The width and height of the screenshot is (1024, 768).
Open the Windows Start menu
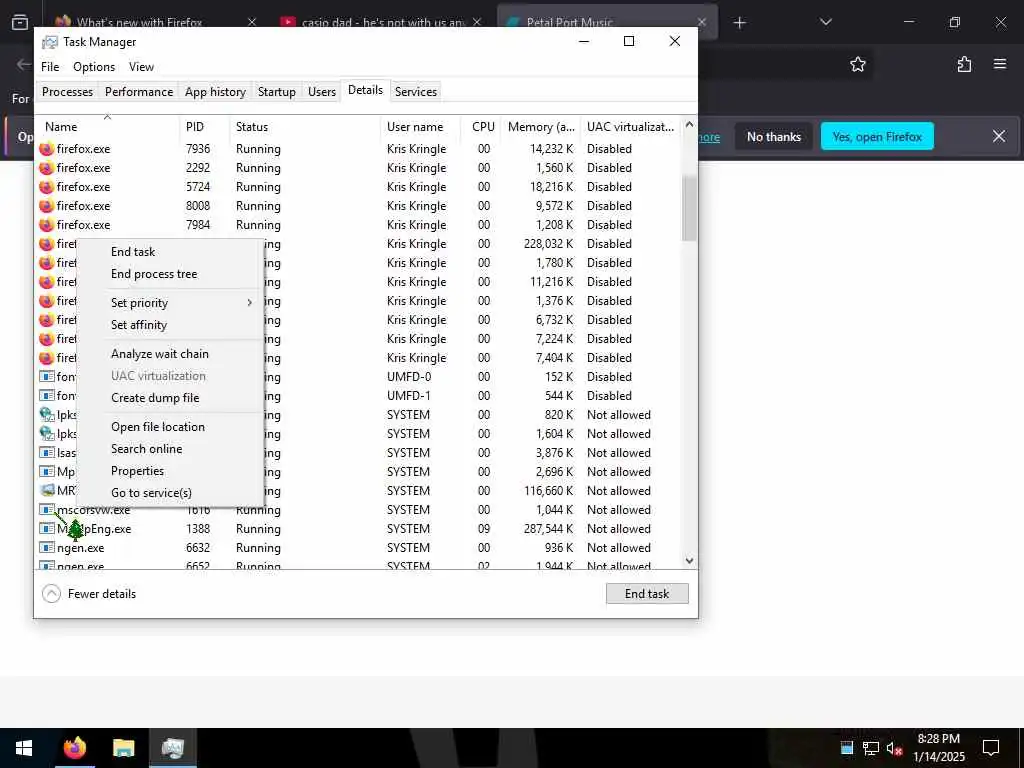click(24, 748)
